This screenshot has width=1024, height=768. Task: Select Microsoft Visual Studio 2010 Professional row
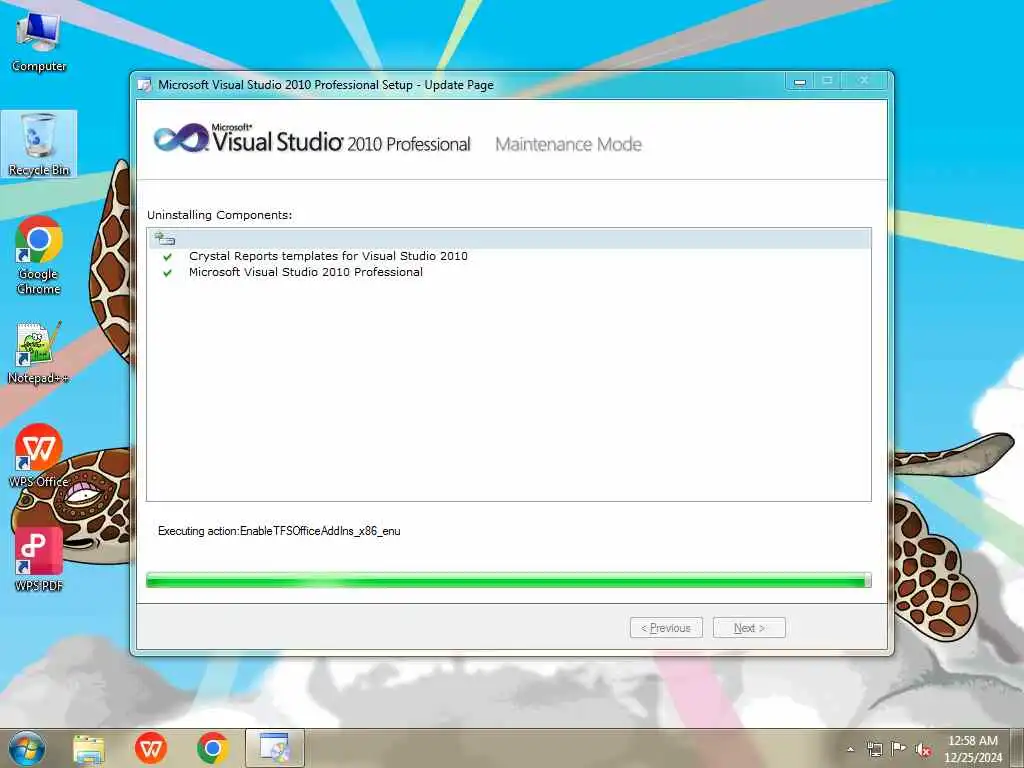(509, 272)
